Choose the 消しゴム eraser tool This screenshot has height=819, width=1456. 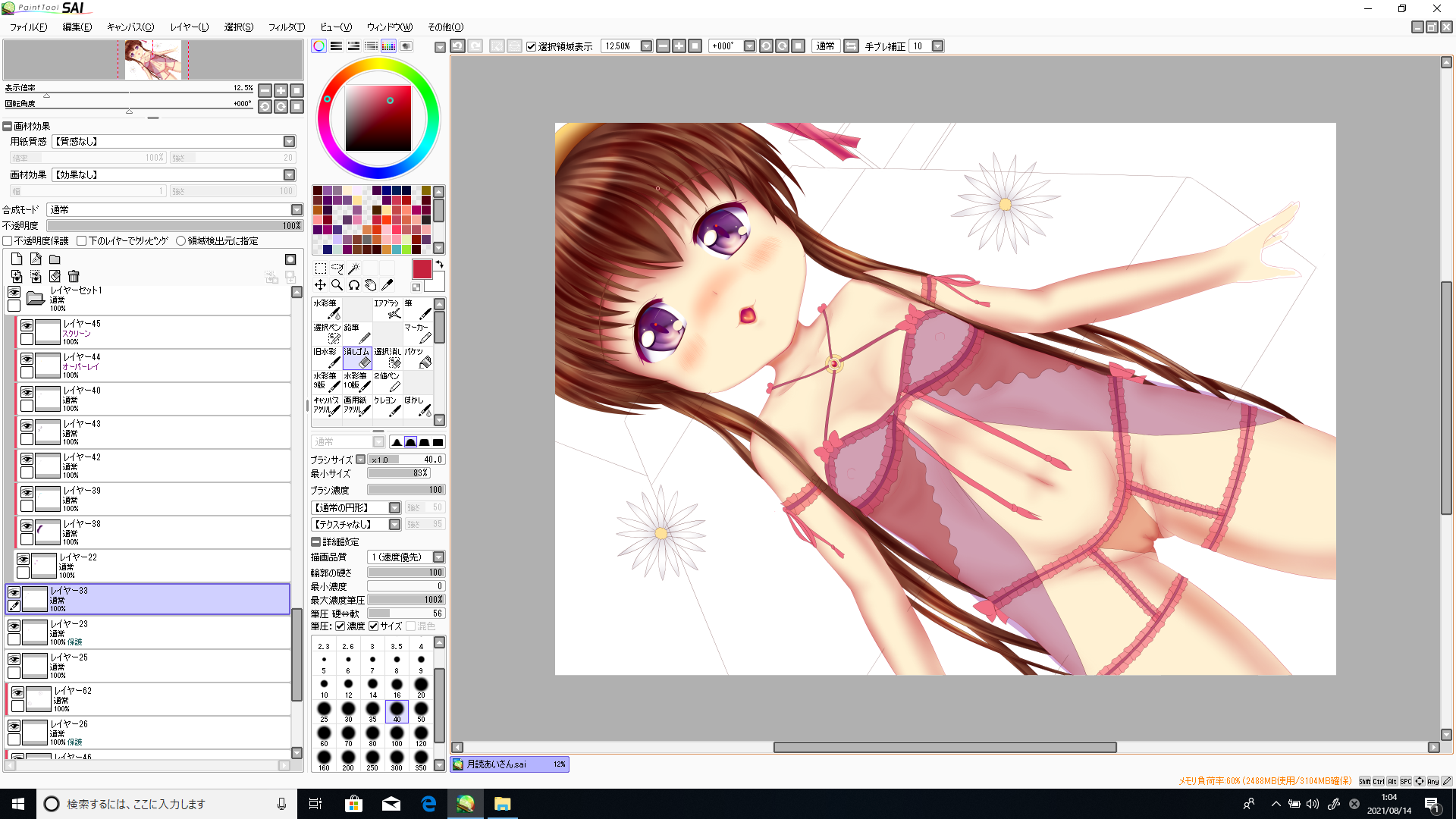357,358
